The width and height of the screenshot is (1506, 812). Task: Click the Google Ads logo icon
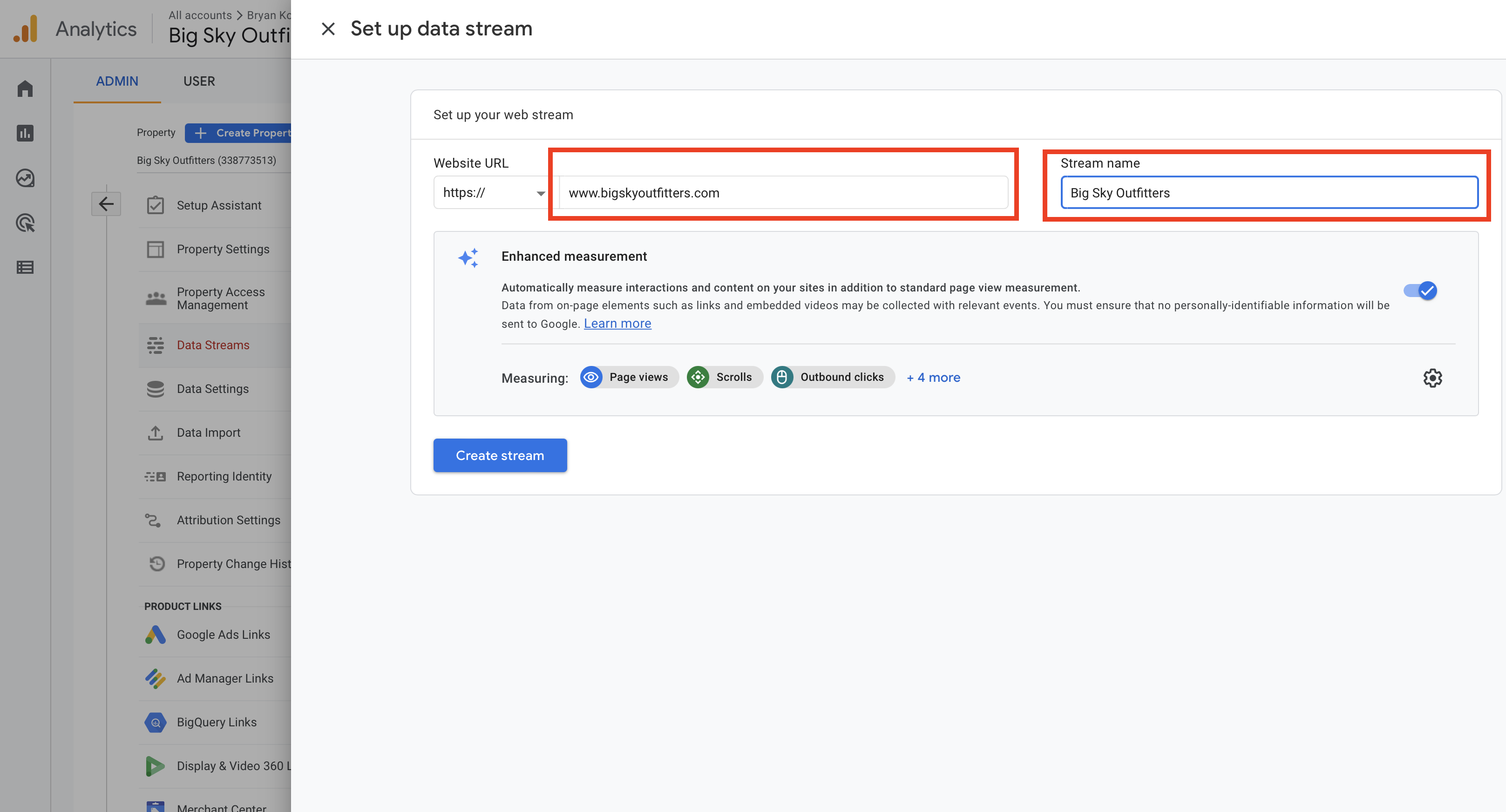(156, 634)
